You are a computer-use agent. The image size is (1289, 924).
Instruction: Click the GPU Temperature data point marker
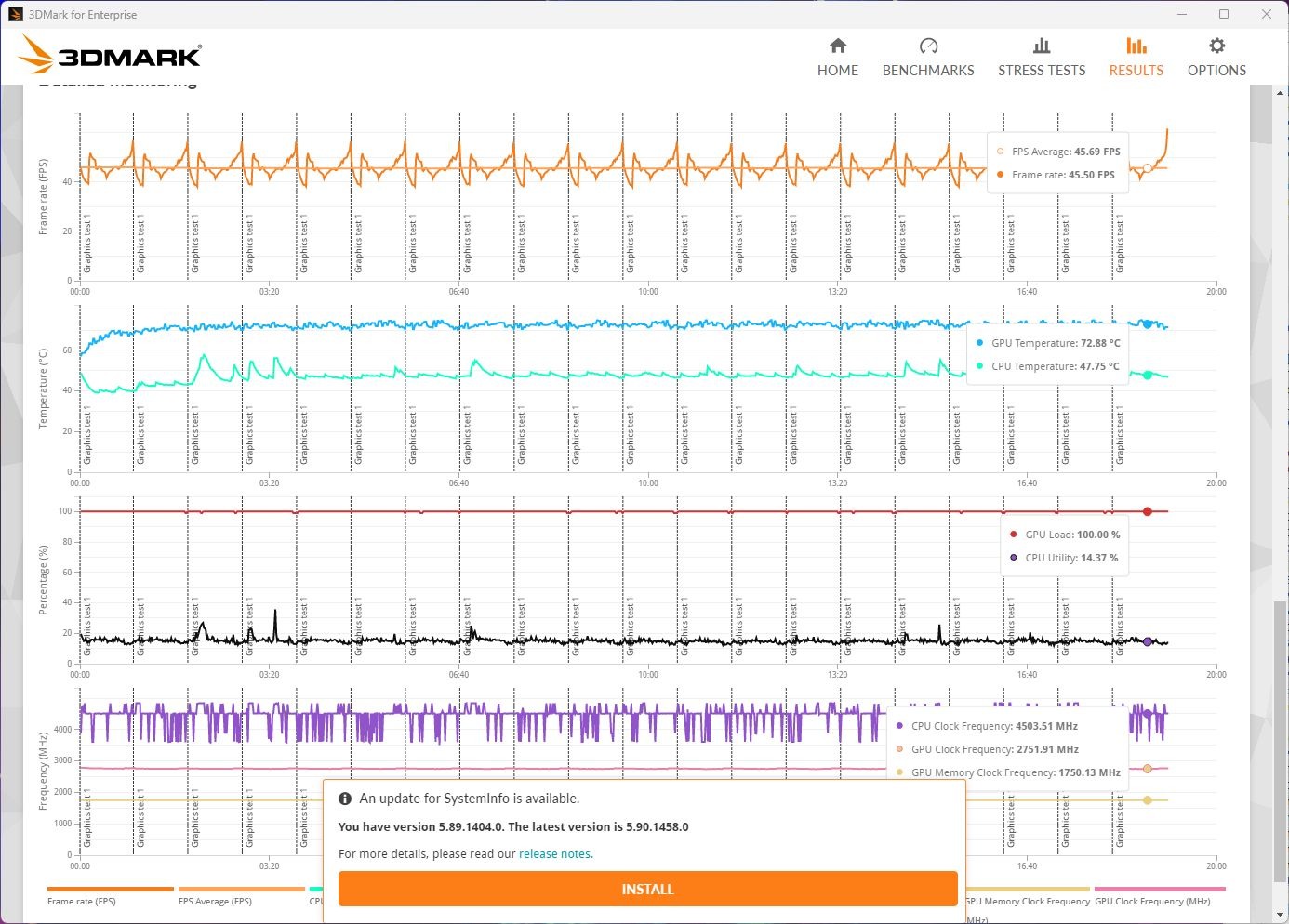[x=1147, y=324]
